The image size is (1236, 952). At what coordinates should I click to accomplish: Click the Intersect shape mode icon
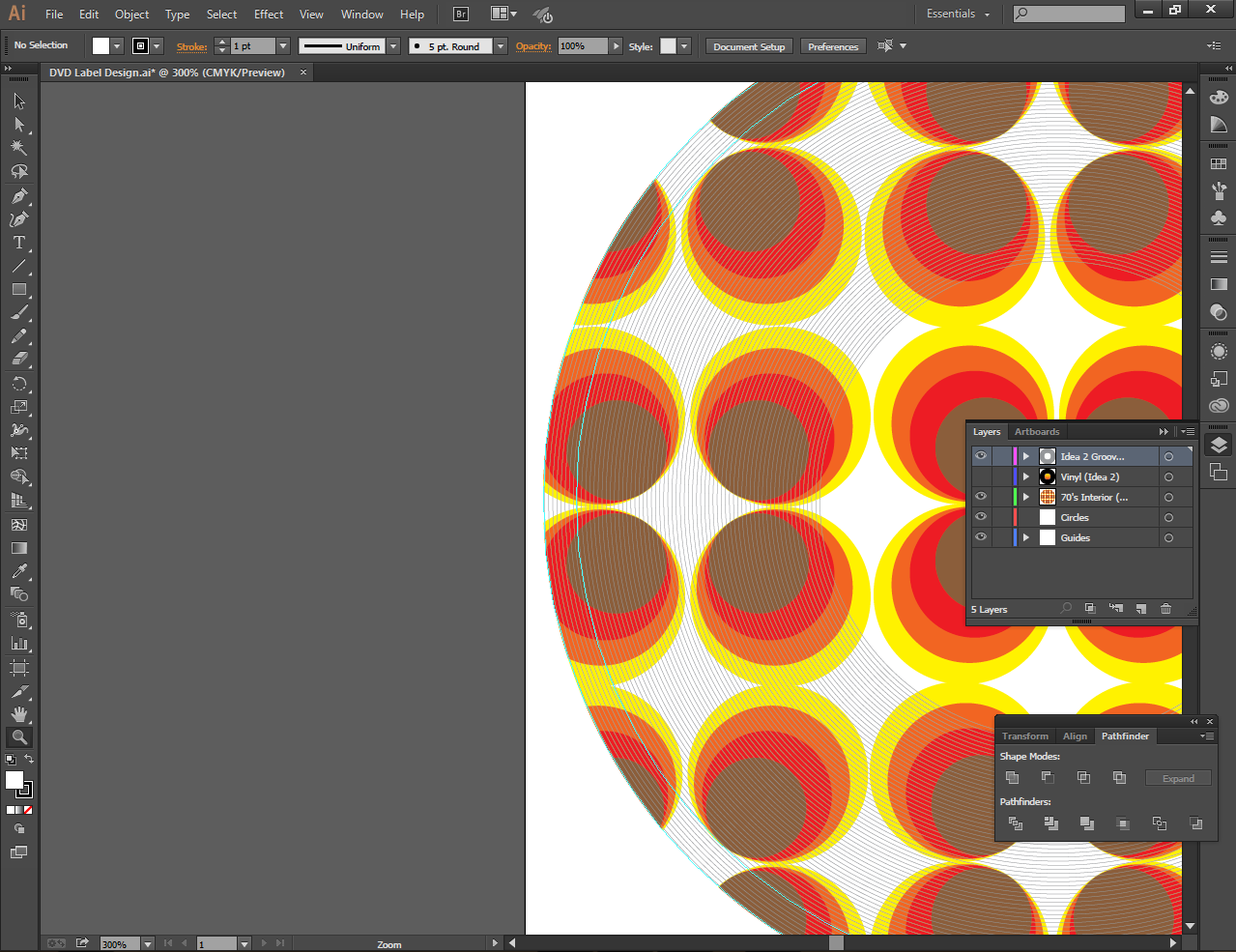tap(1083, 778)
